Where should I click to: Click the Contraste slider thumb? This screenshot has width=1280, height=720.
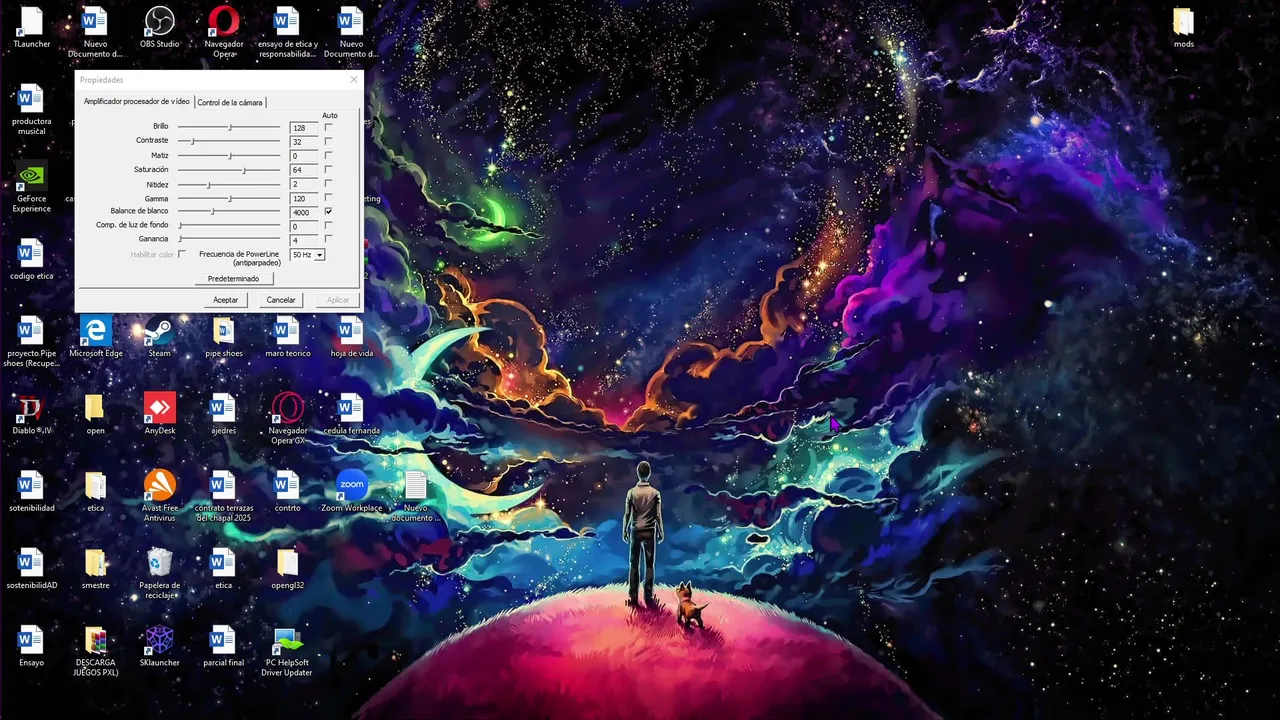coord(192,141)
